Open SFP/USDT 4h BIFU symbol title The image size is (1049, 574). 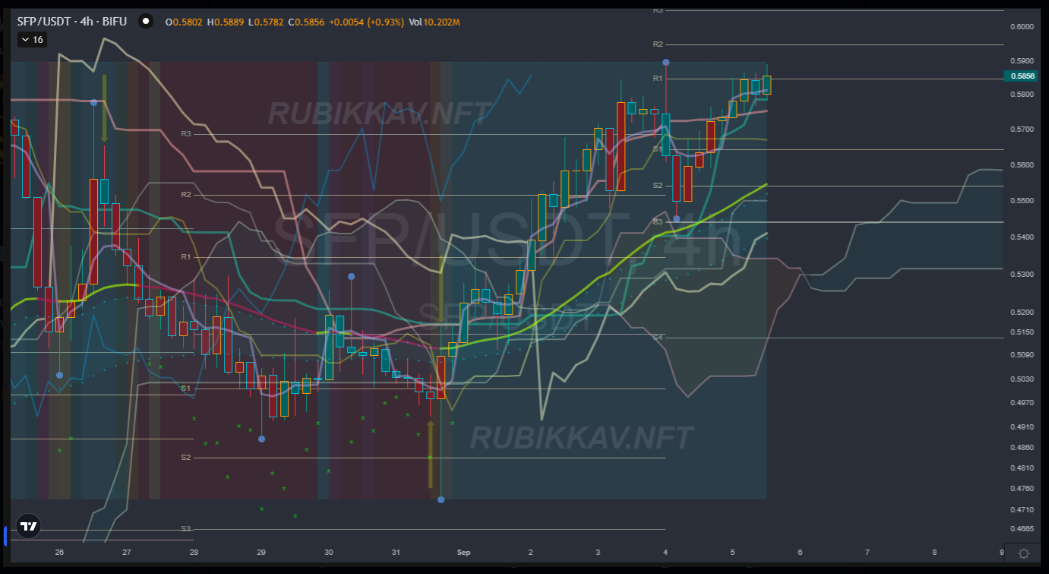(x=72, y=21)
